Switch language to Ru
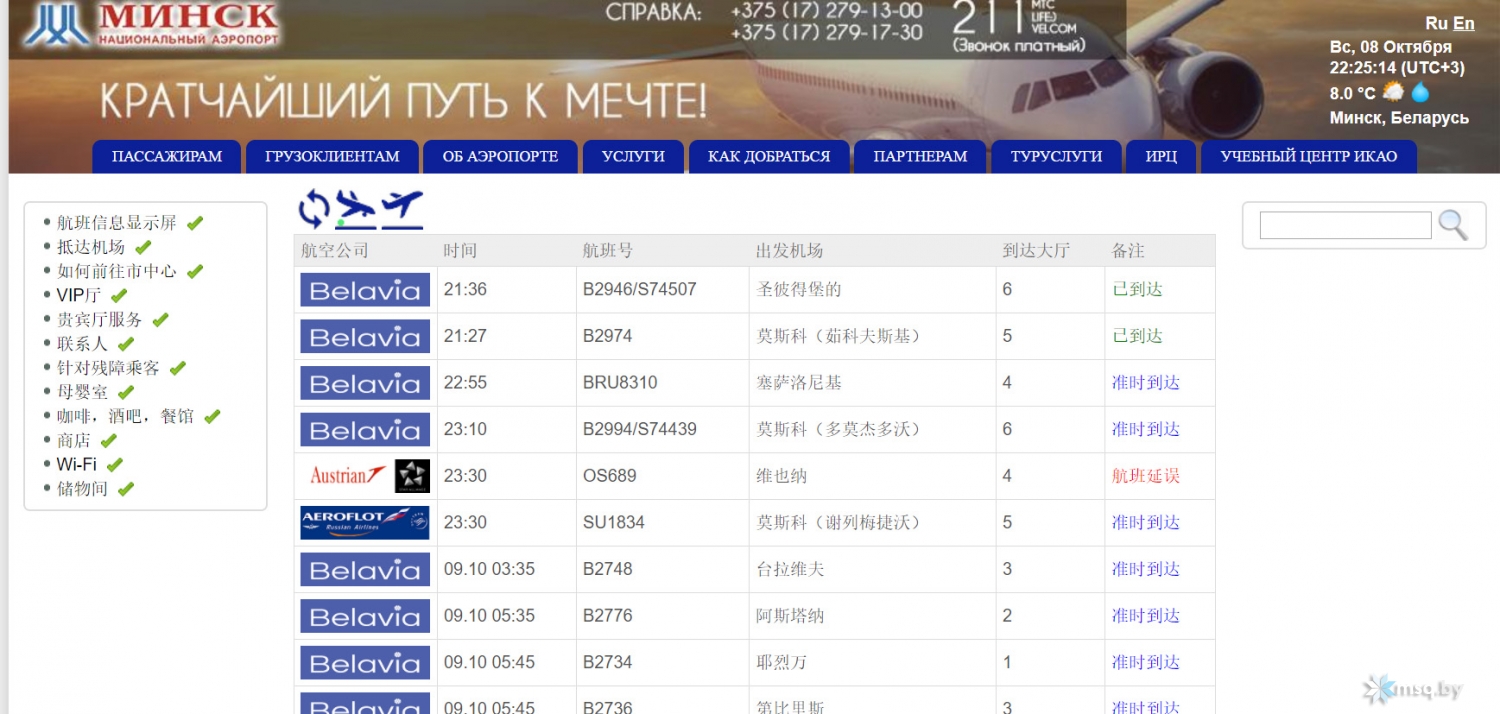The width and height of the screenshot is (1500, 714). 1436,23
